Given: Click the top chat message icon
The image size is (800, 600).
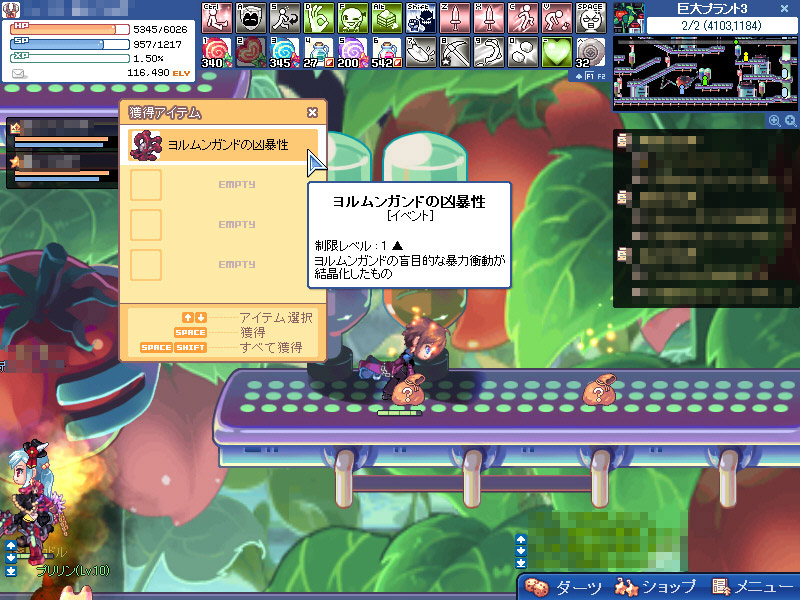Looking at the screenshot, I should tap(622, 140).
